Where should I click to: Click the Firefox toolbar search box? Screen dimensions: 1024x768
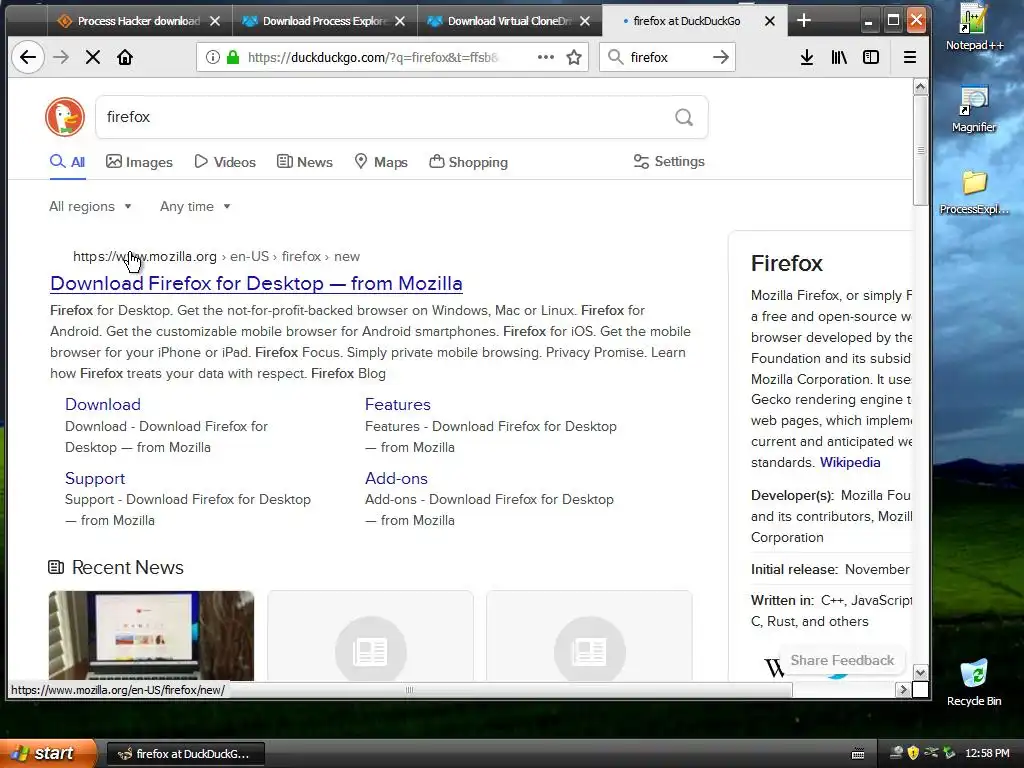(667, 57)
